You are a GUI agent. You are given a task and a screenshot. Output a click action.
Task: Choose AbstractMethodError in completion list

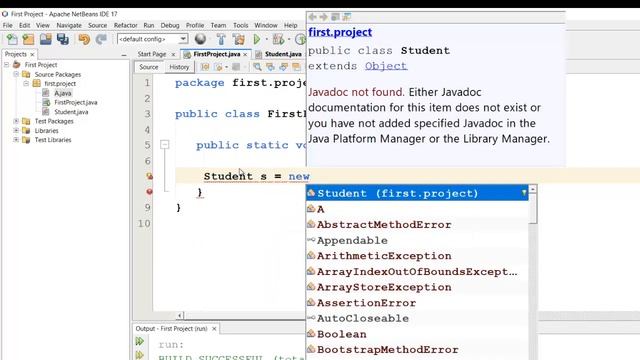417,224
